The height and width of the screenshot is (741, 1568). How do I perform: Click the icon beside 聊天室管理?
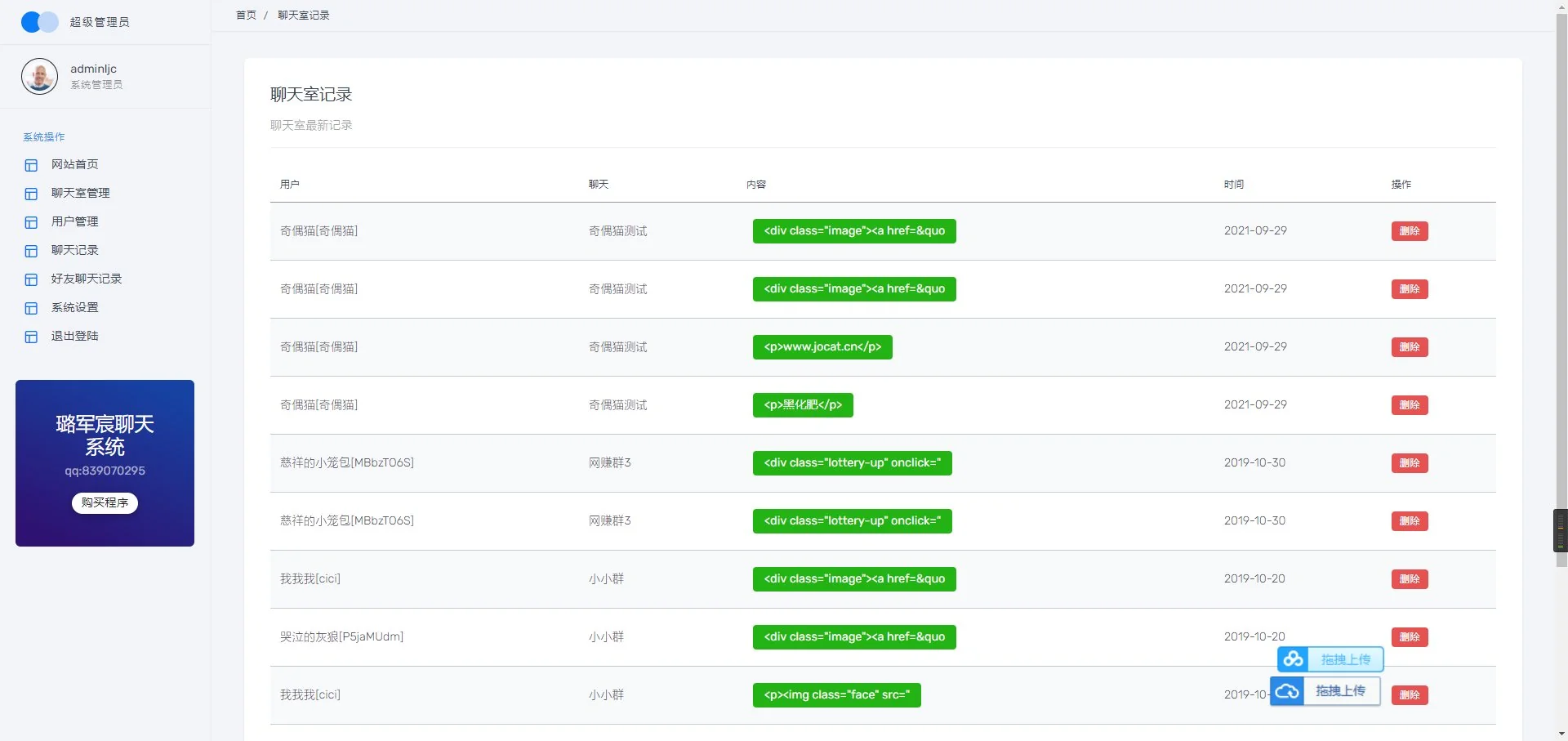tap(31, 194)
